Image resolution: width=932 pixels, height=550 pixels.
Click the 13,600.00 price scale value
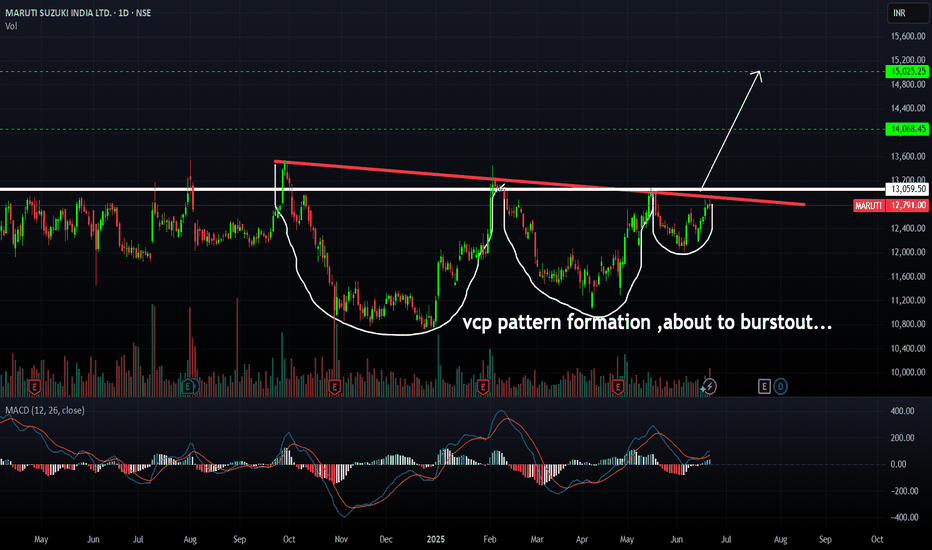908,156
